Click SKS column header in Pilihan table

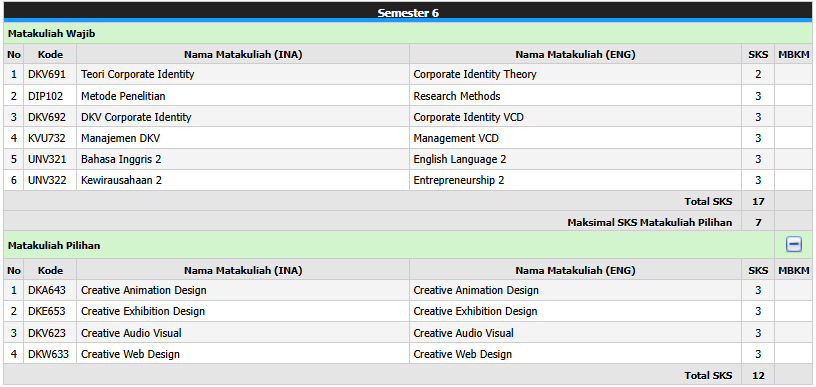coord(758,270)
